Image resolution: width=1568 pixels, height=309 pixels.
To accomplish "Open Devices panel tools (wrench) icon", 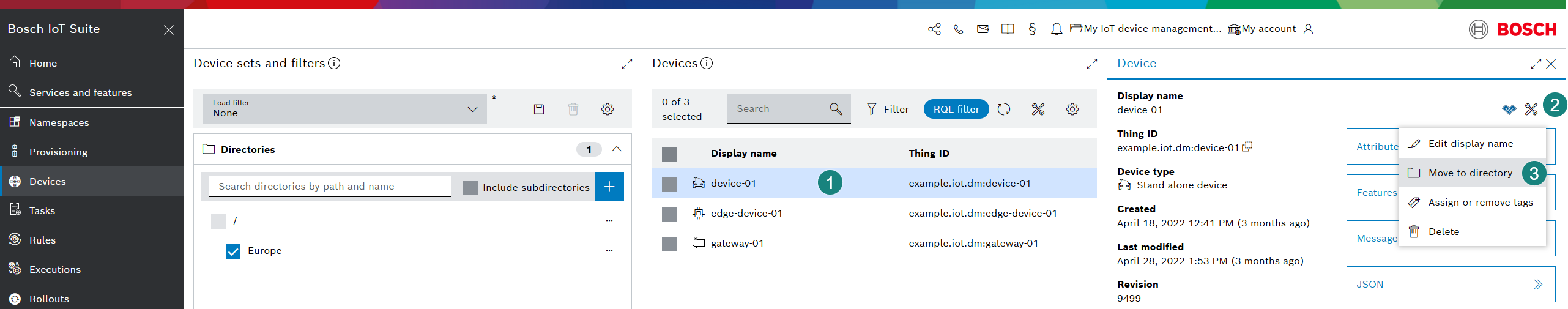I will 1038,109.
